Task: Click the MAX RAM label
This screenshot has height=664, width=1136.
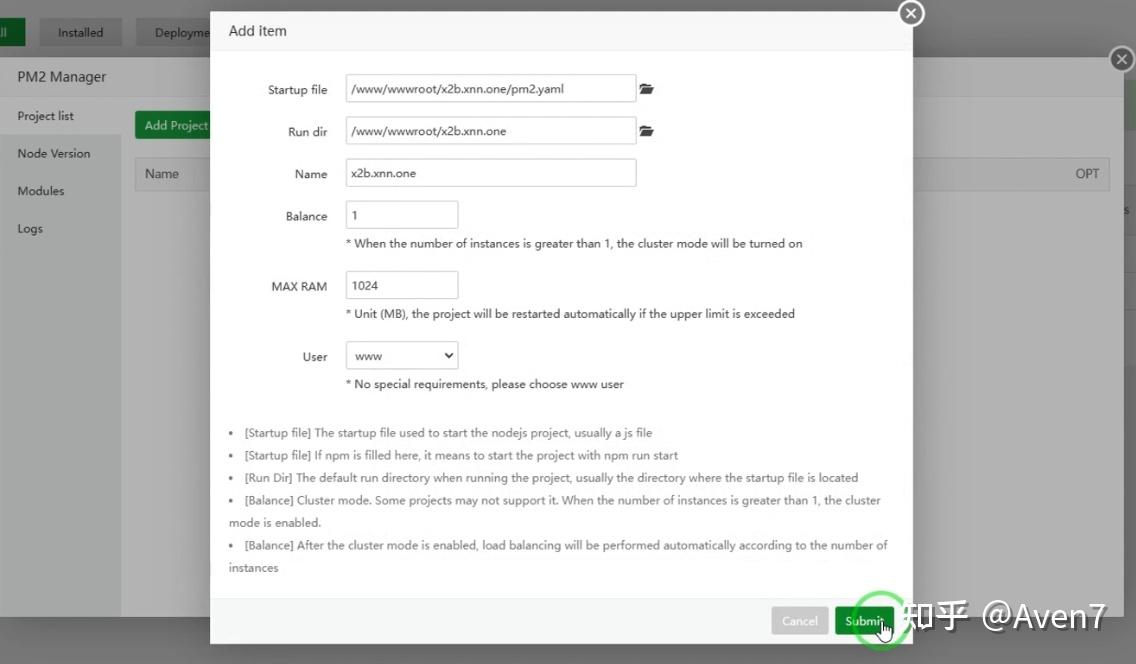Action: pyautogui.click(x=298, y=287)
